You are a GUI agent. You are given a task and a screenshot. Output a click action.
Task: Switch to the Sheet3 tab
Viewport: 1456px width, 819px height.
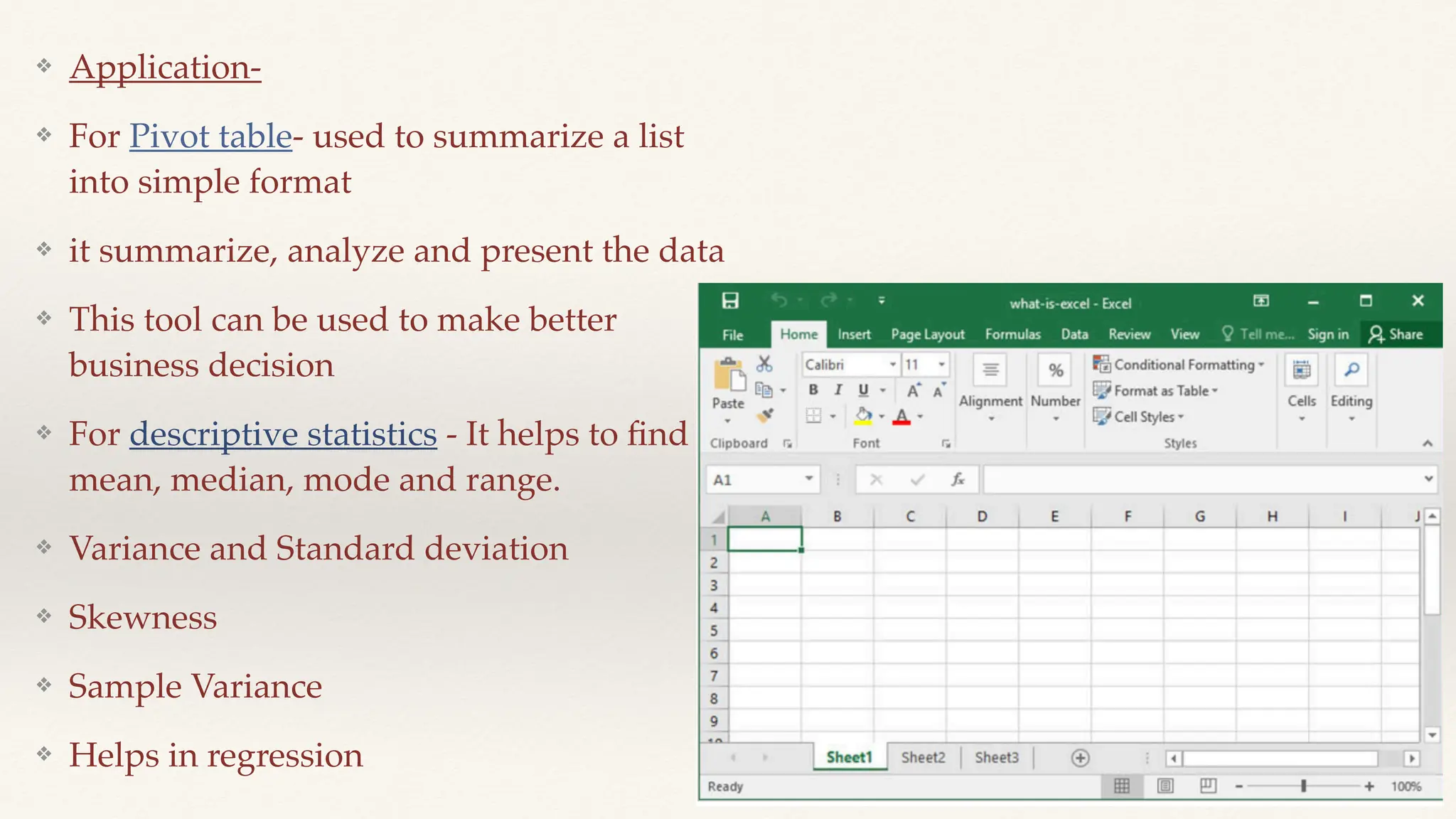pos(997,758)
